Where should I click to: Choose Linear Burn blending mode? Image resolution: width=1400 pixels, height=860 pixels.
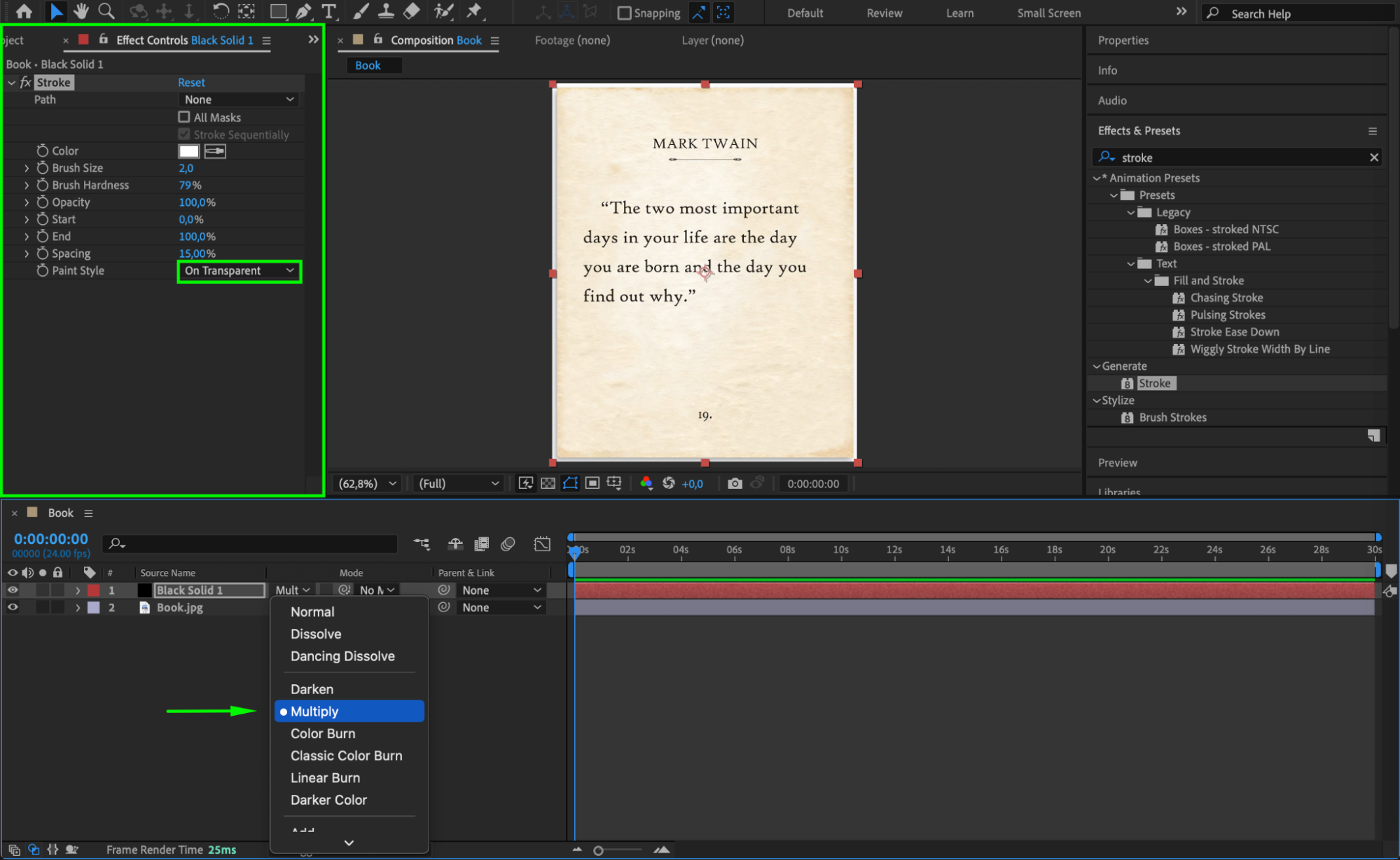point(325,777)
